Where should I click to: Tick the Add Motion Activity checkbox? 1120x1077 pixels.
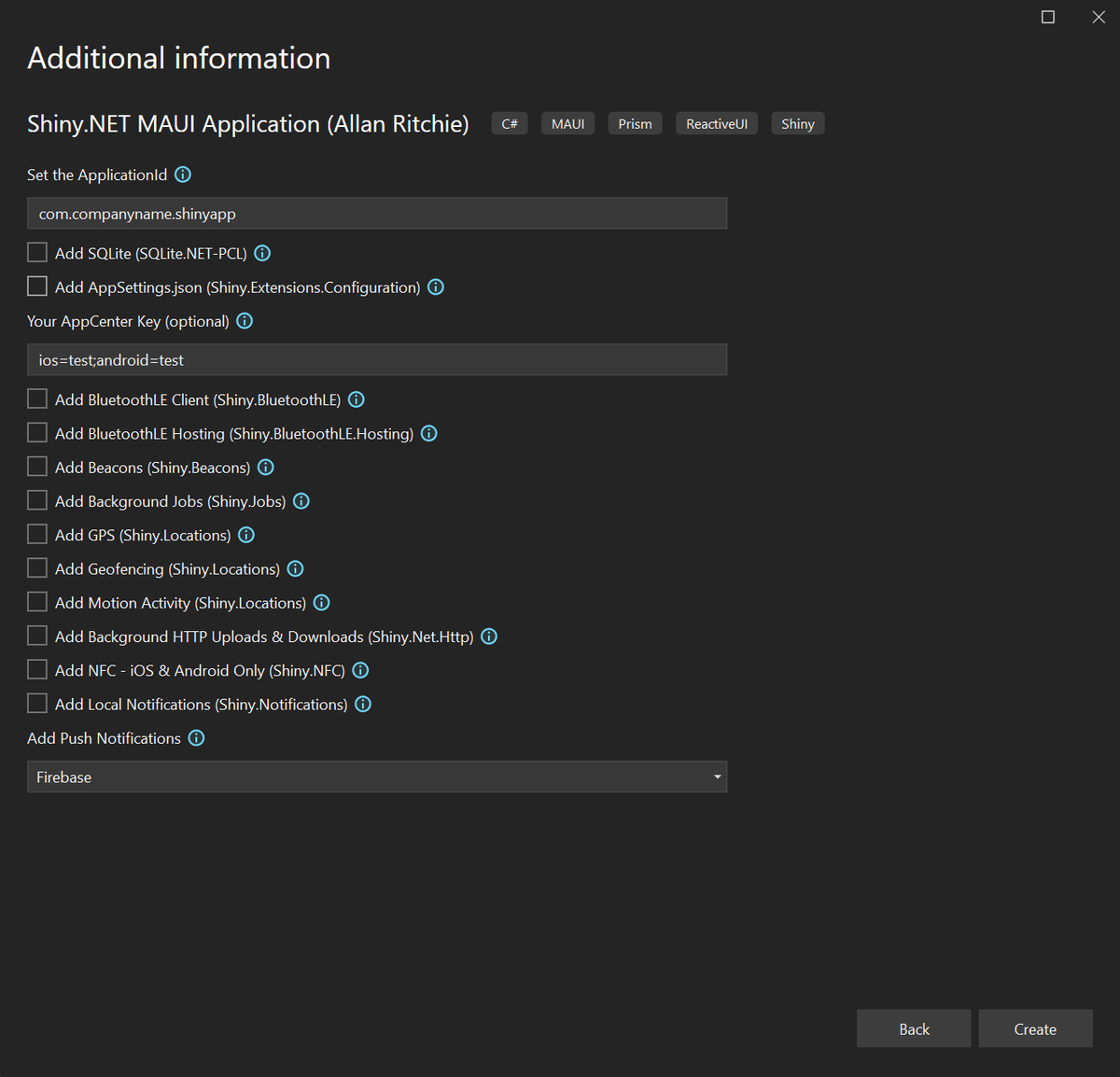click(x=37, y=602)
